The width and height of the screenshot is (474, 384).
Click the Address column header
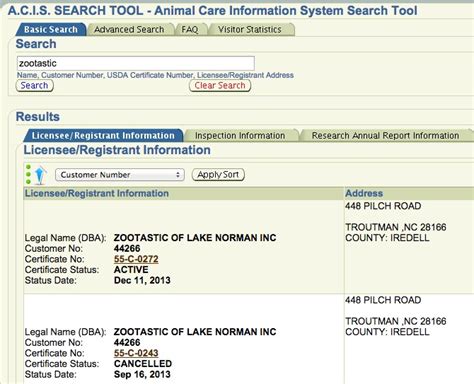(x=364, y=193)
